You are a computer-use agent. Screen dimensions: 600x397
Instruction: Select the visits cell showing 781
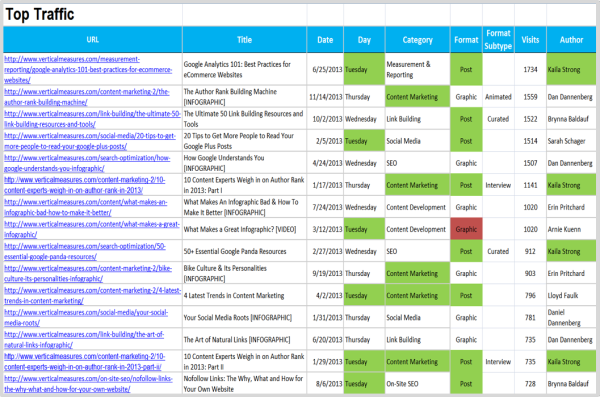point(530,317)
